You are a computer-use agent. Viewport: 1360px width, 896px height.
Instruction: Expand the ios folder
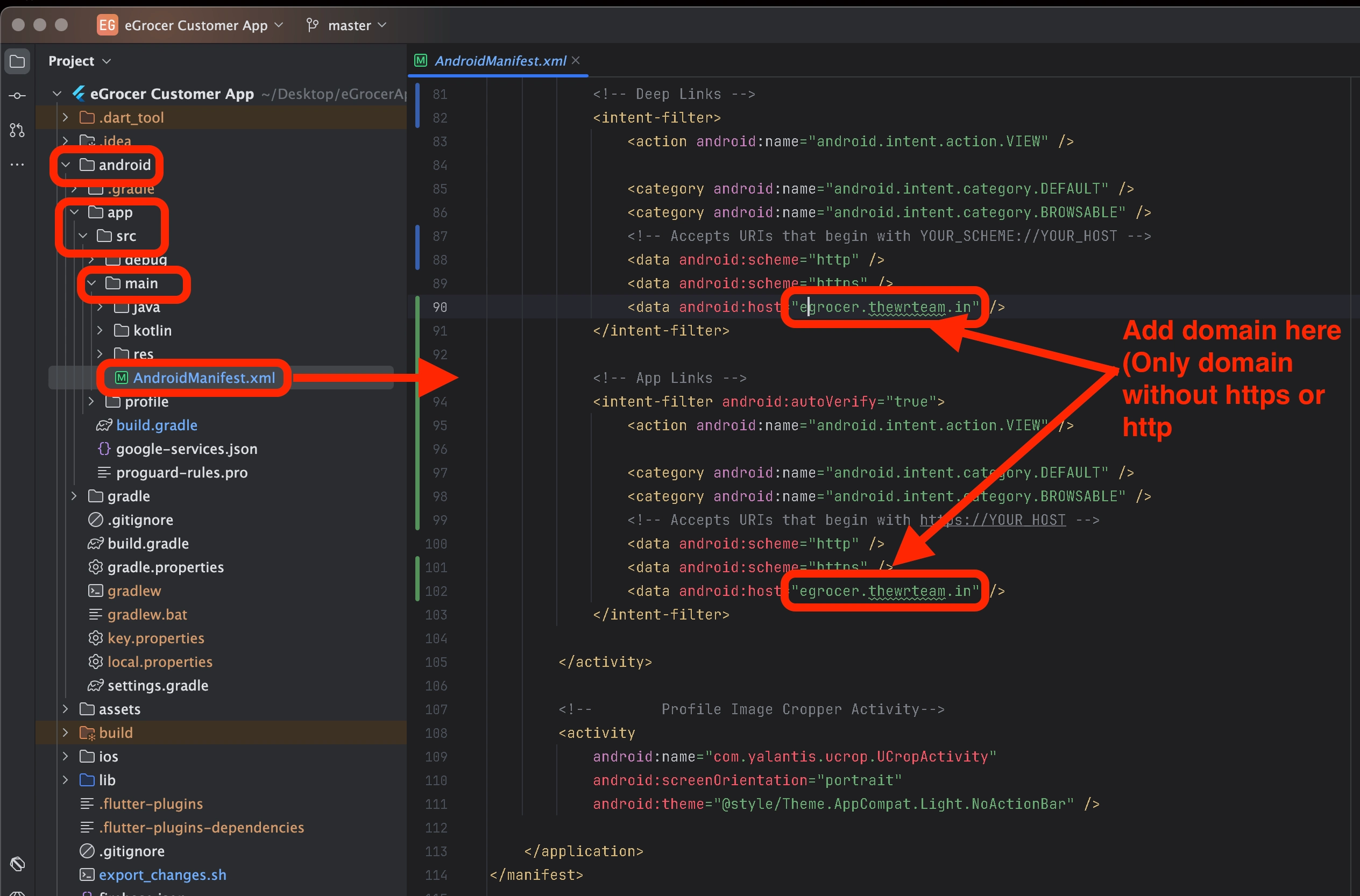tap(65, 757)
